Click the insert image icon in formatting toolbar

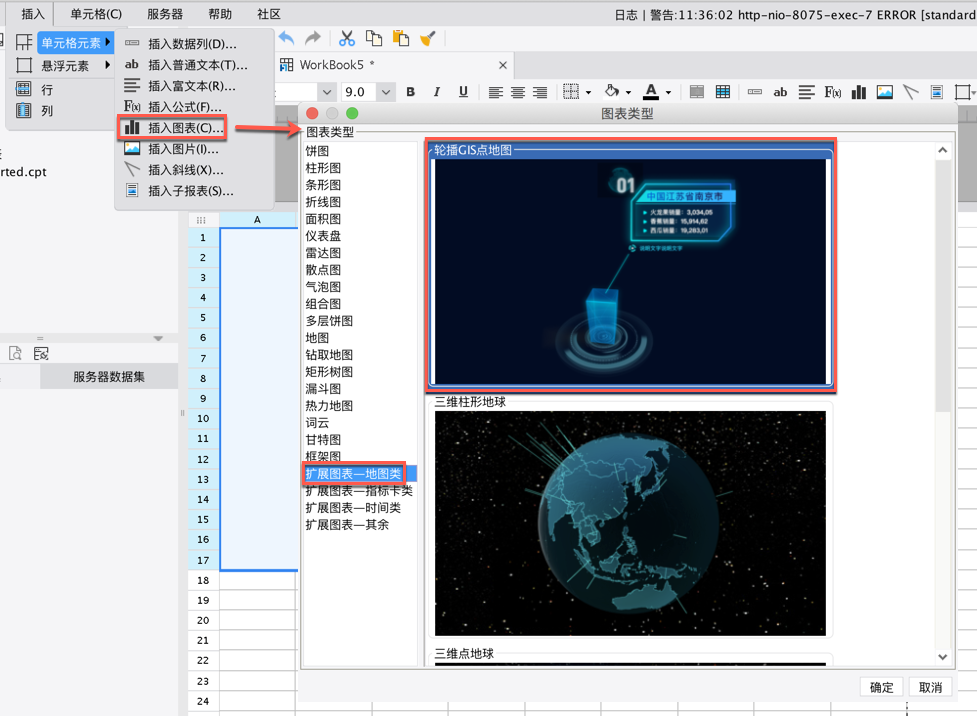coord(884,92)
